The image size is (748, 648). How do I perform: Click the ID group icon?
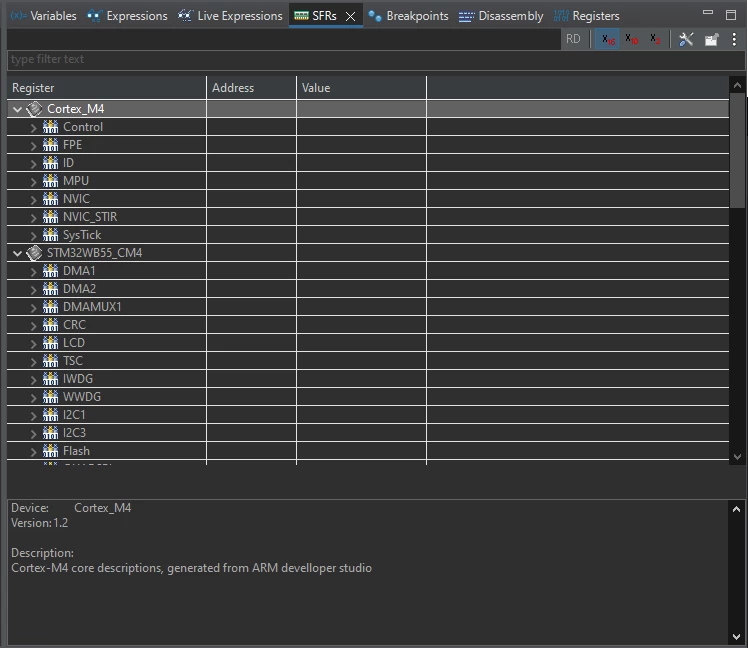[51, 163]
